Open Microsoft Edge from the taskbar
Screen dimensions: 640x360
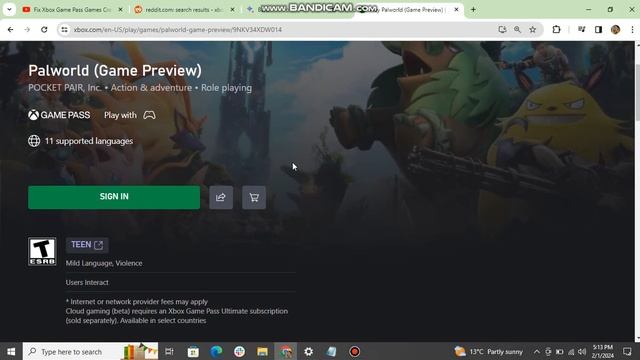point(216,351)
